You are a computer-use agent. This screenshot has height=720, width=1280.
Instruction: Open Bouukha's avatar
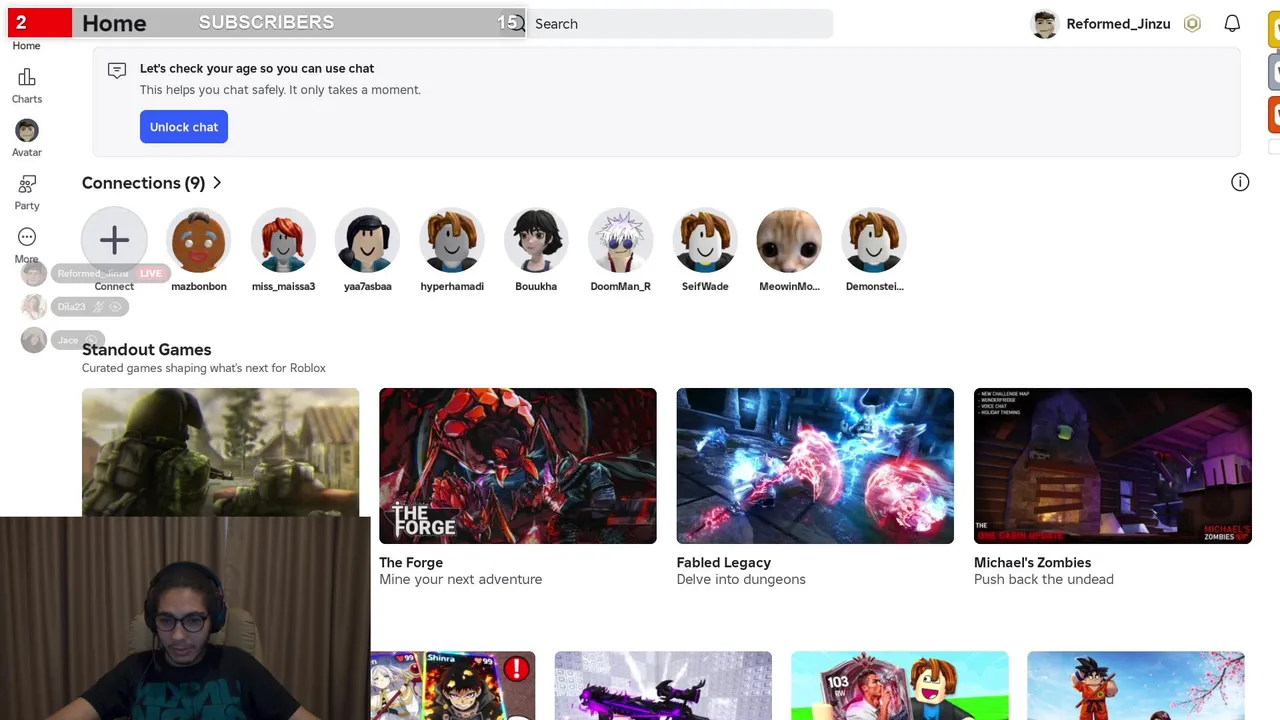536,240
